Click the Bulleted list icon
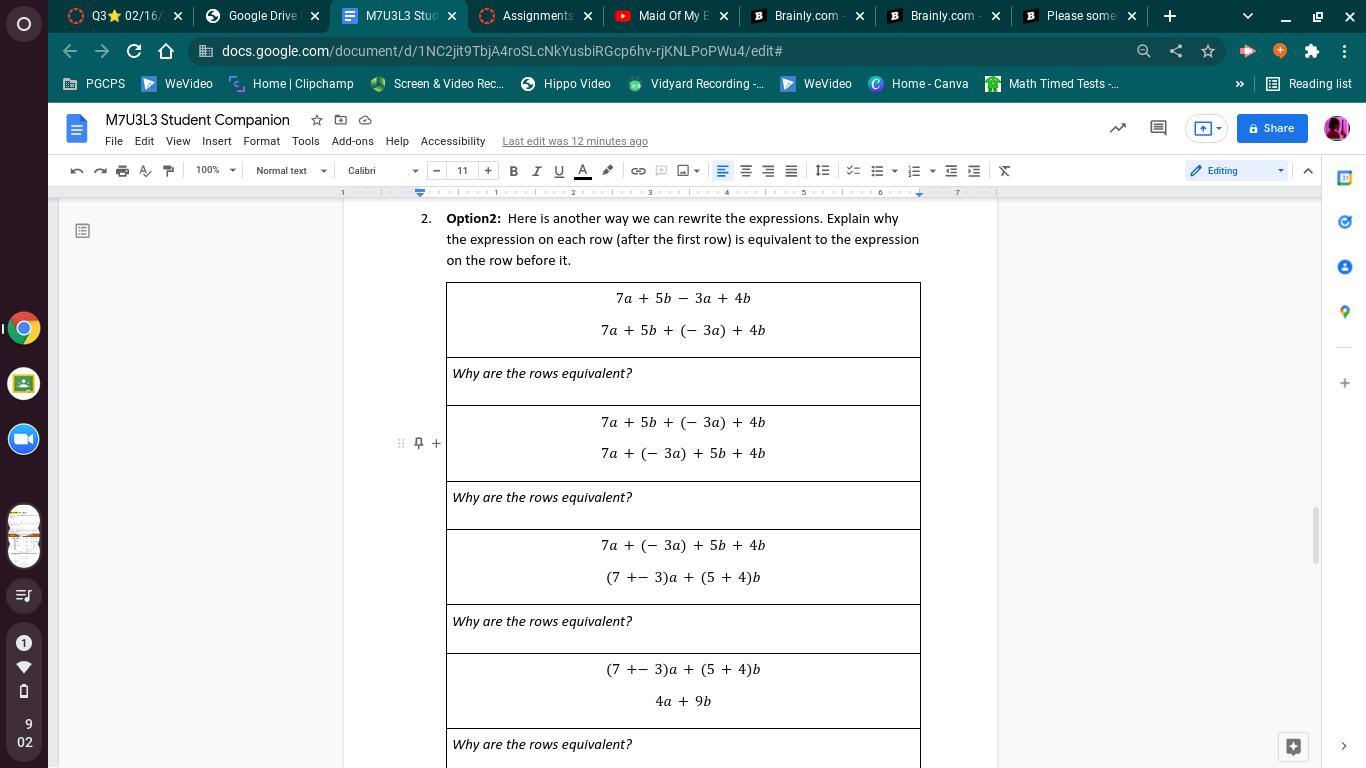 tap(877, 171)
